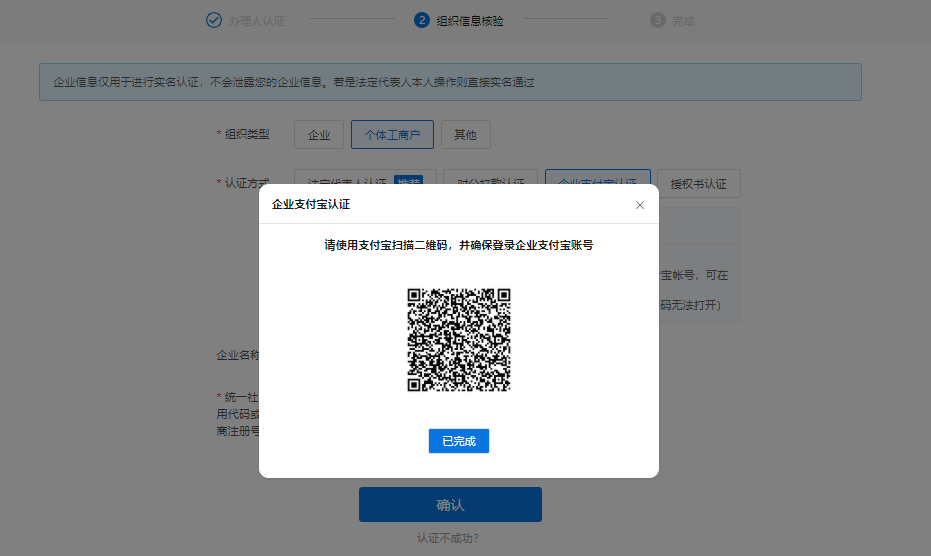This screenshot has width=931, height=556.
Task: Choose 法定代表人认证 verification method
Action: [x=365, y=178]
